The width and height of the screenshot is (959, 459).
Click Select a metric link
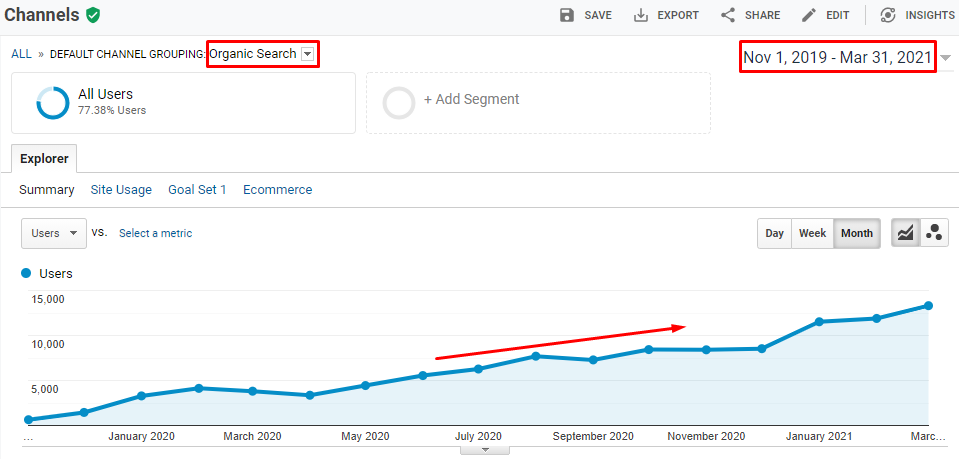click(155, 233)
